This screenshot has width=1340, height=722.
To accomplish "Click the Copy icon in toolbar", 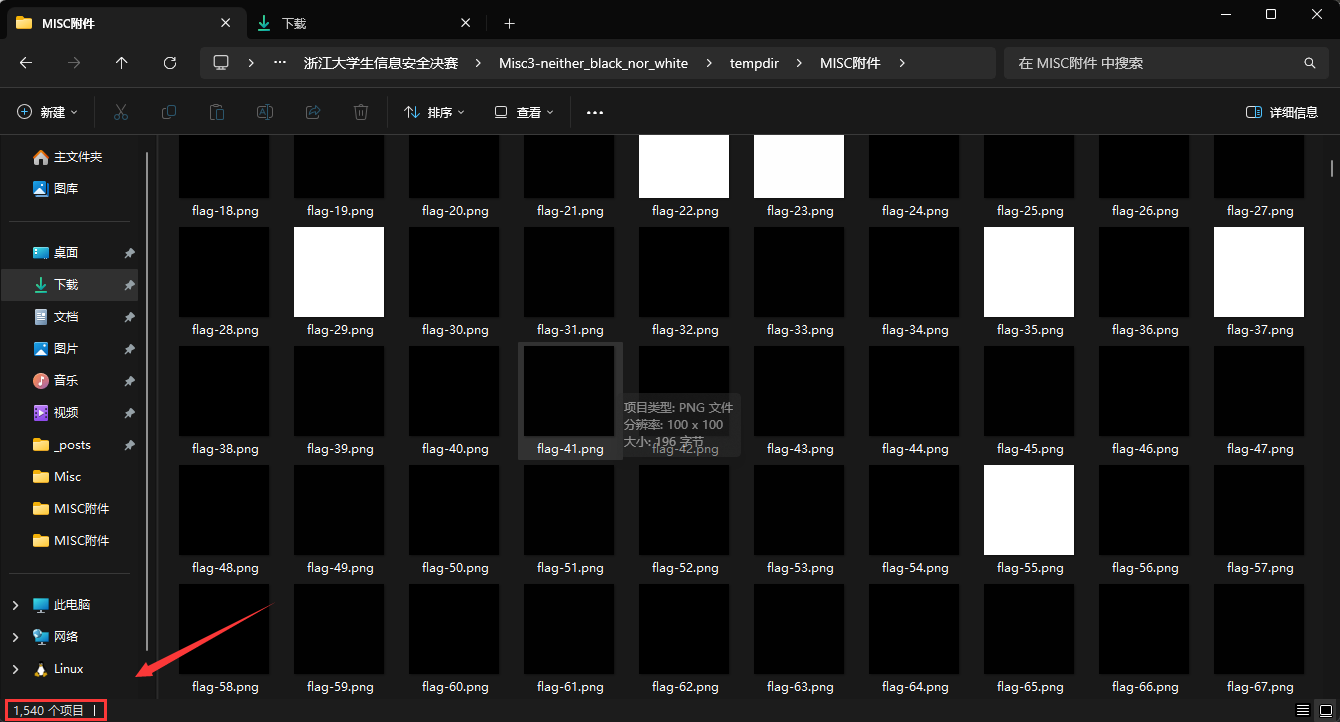I will tap(169, 113).
